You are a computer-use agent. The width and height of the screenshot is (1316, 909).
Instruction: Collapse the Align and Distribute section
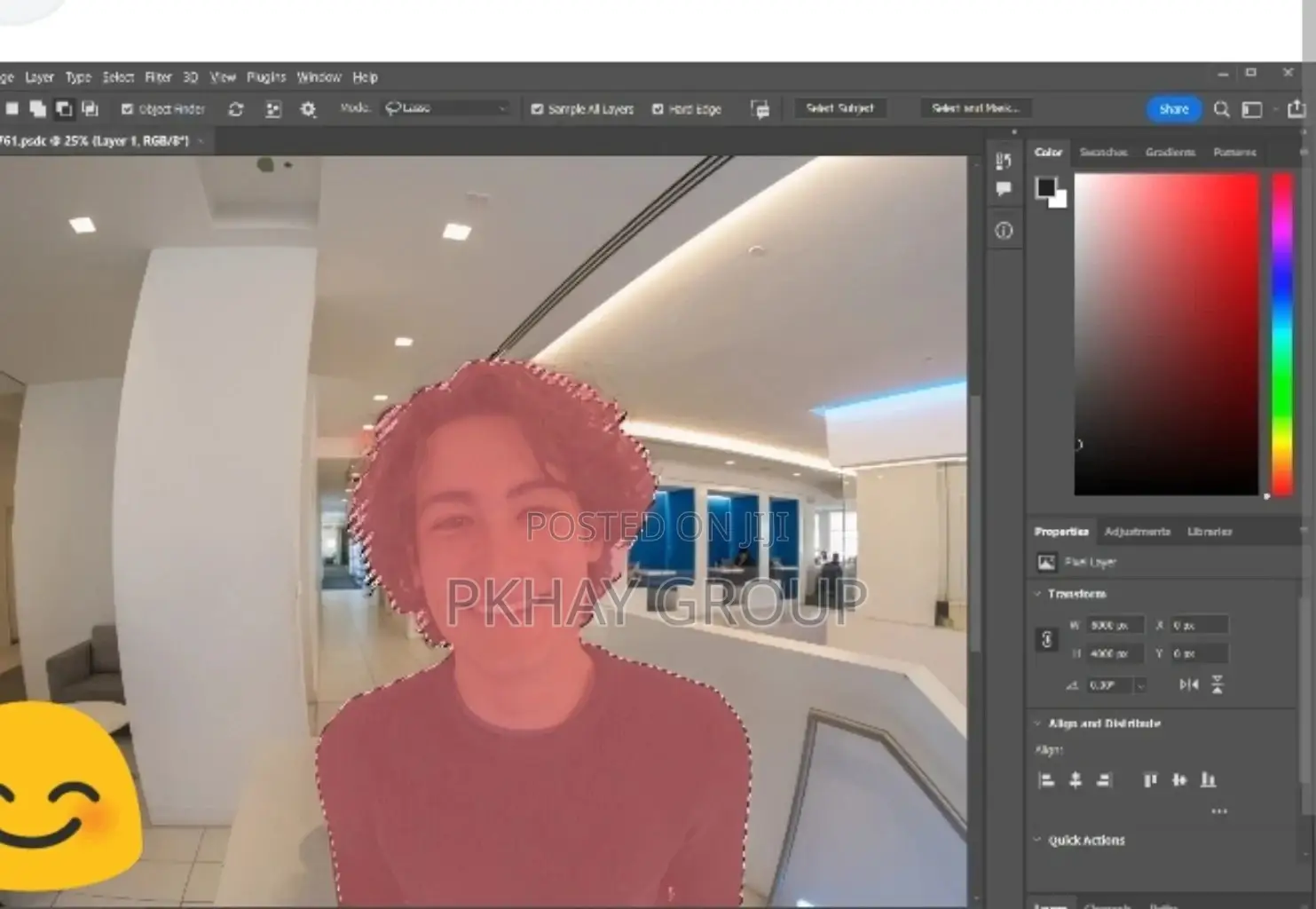click(1037, 723)
